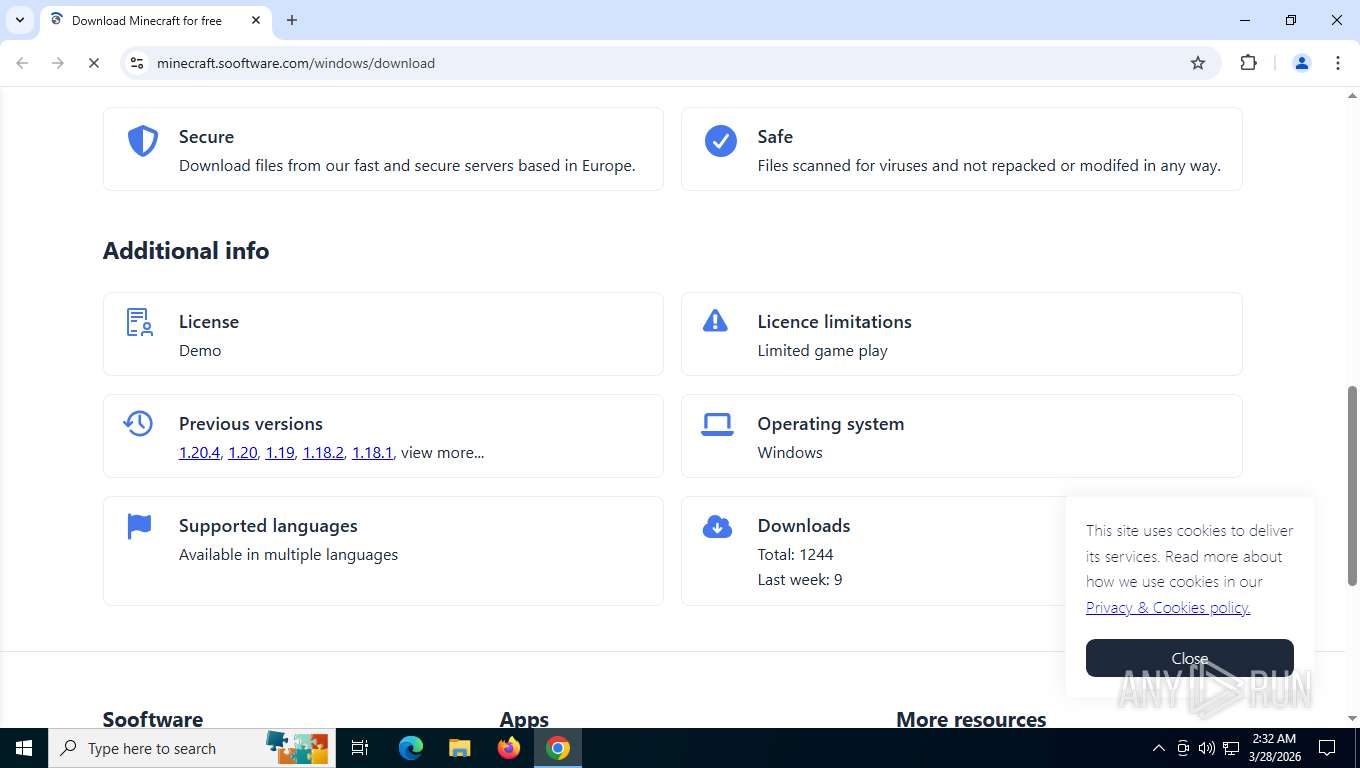
Task: Click the Licence limitations warning triangle icon
Action: pyautogui.click(x=716, y=320)
